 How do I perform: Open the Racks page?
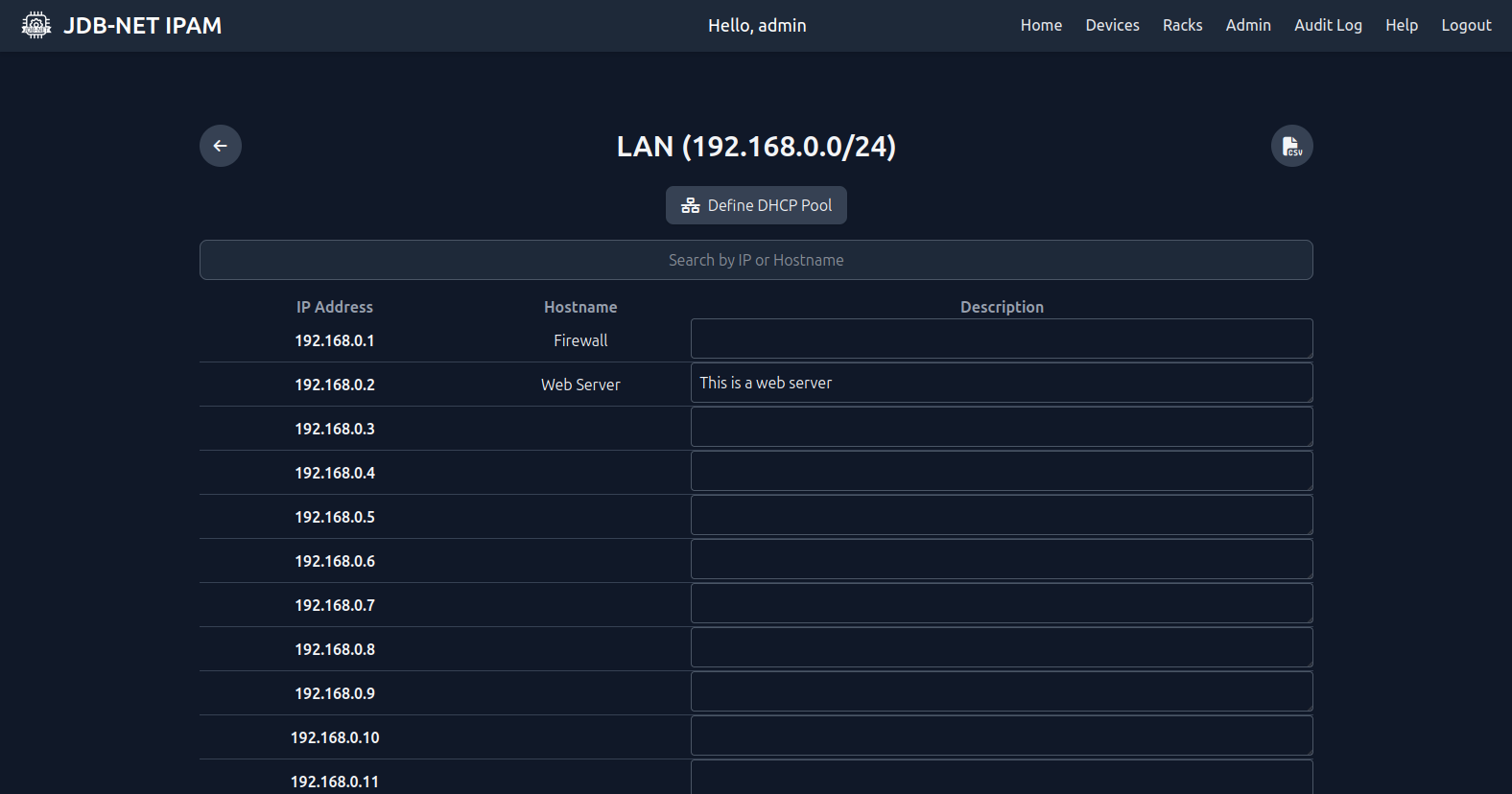click(x=1183, y=25)
